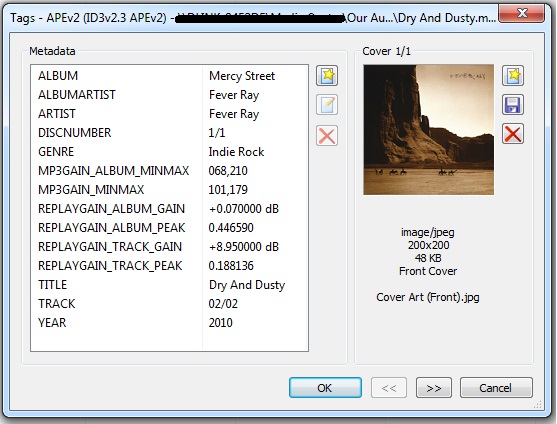Select the TRACK tag row
The image size is (557, 424).
pyautogui.click(x=169, y=304)
